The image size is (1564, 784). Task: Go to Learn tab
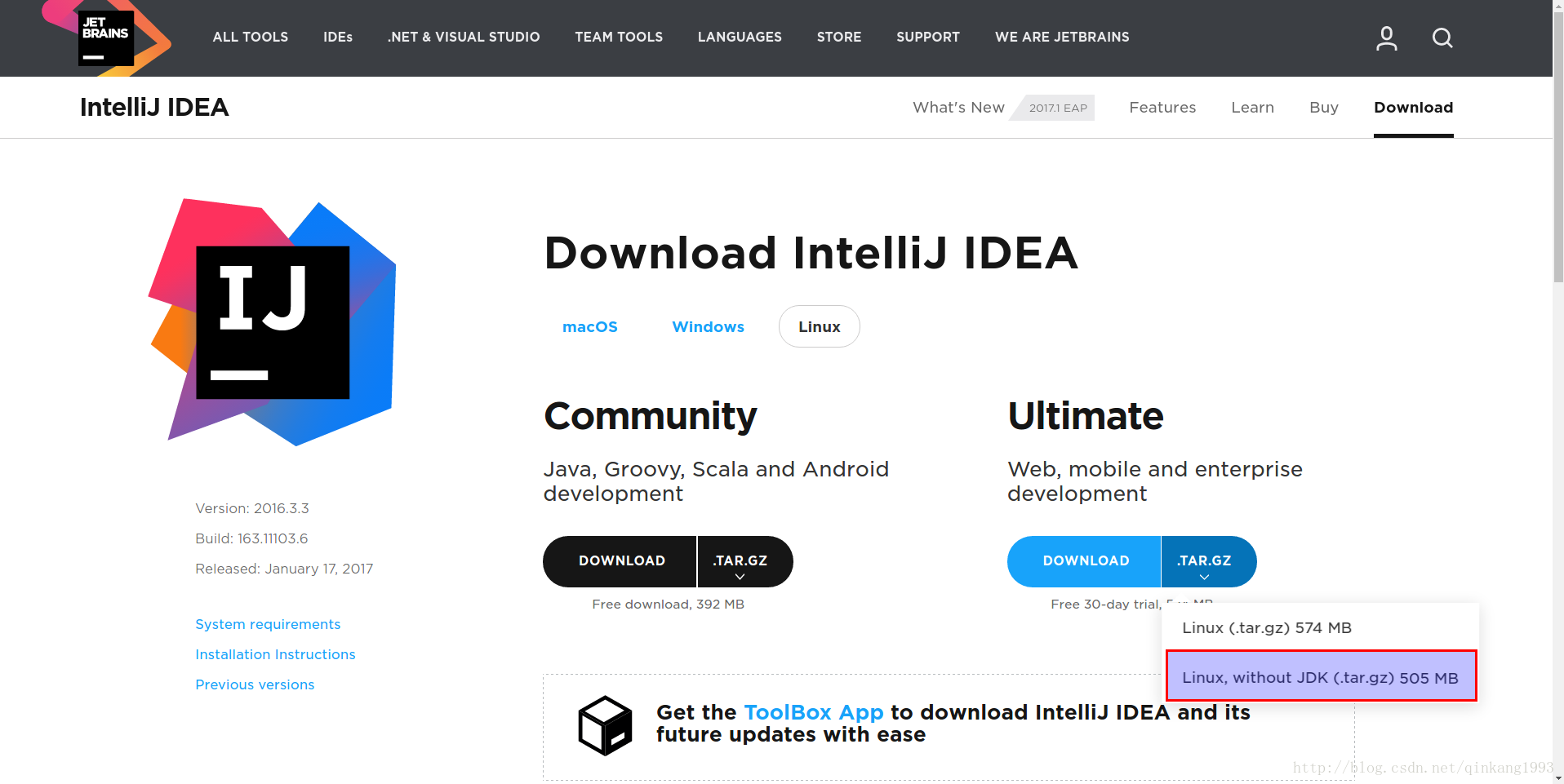click(x=1252, y=107)
